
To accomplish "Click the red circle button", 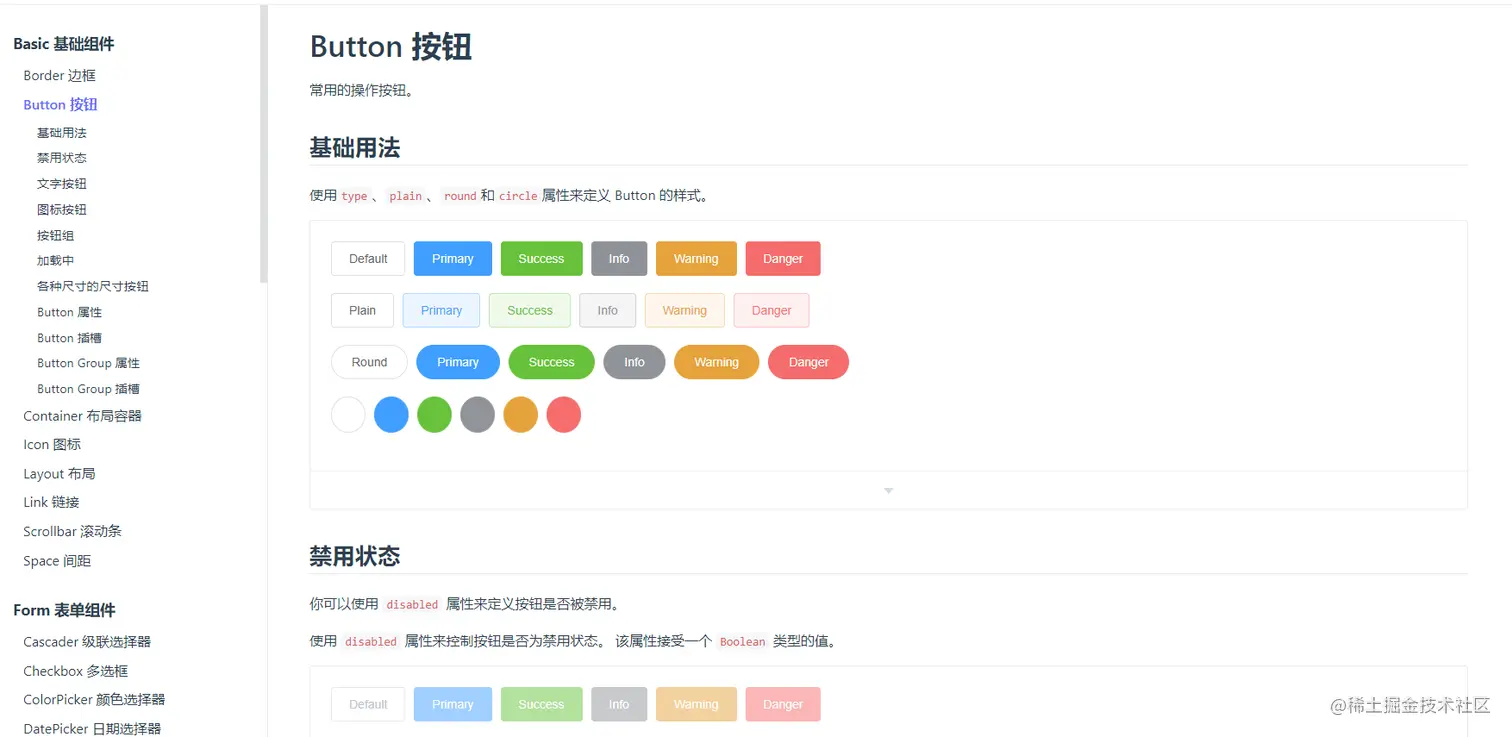I will point(564,414).
